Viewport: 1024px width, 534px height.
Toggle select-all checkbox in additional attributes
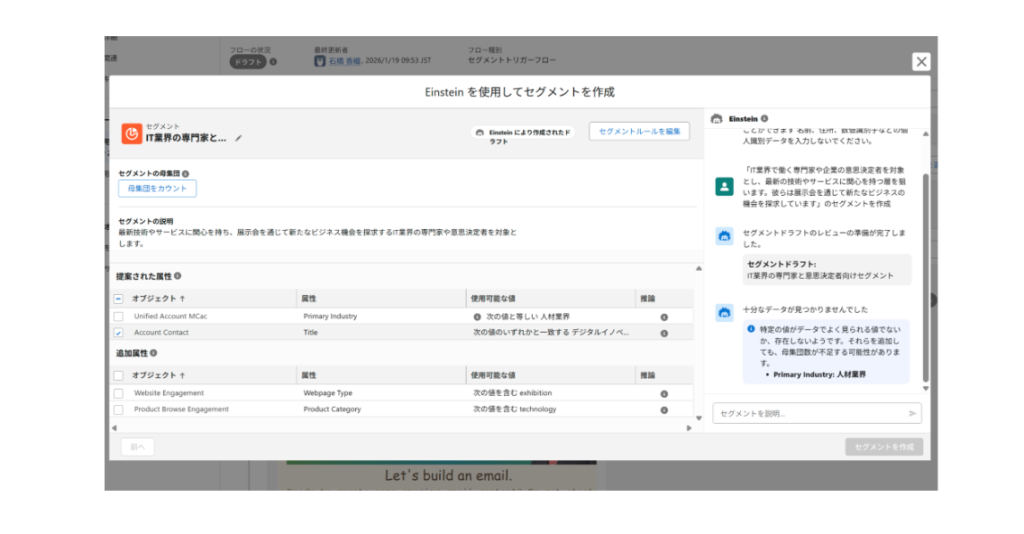(x=118, y=375)
